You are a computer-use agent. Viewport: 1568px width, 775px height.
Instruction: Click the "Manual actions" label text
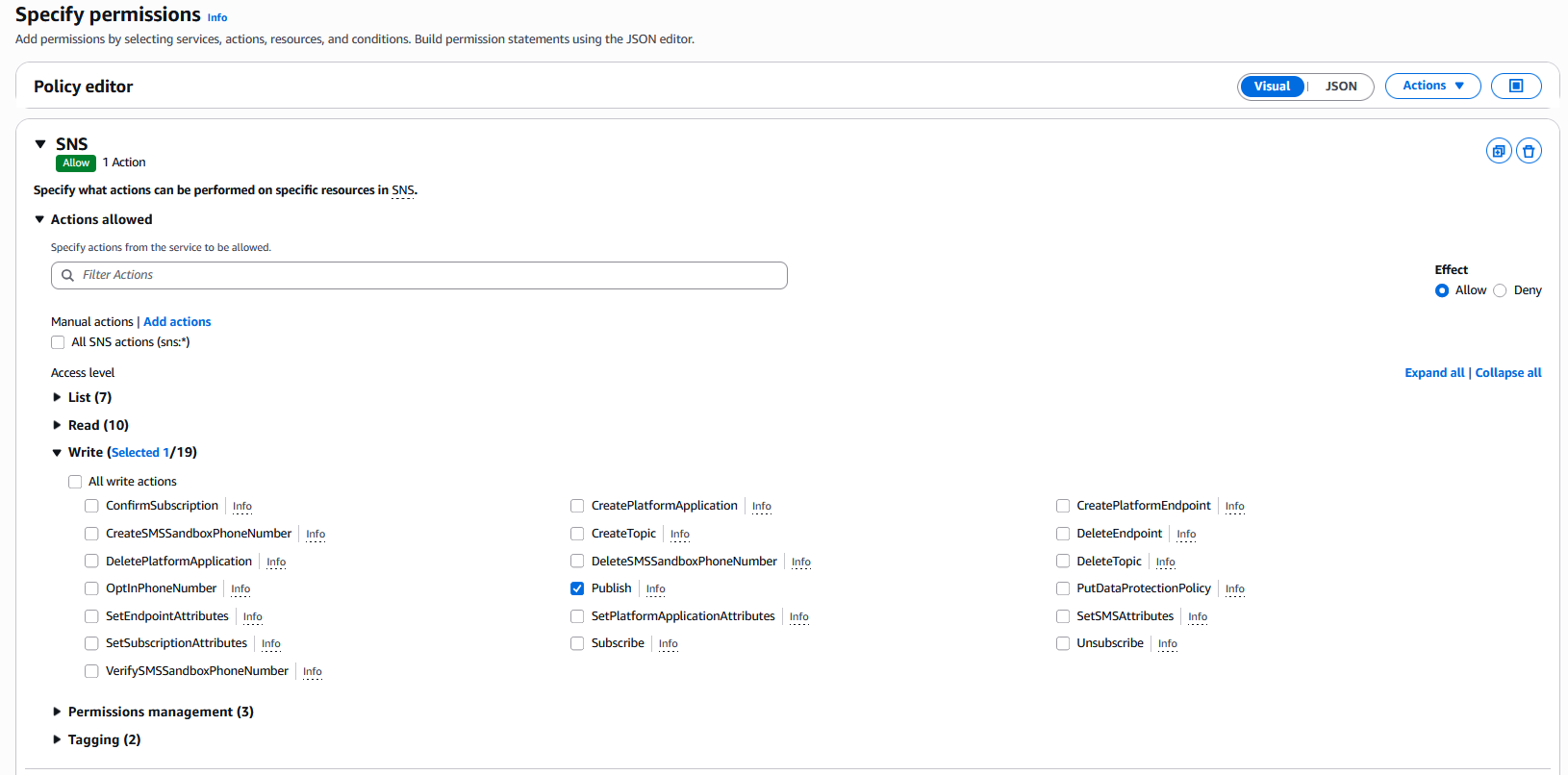pyautogui.click(x=92, y=322)
